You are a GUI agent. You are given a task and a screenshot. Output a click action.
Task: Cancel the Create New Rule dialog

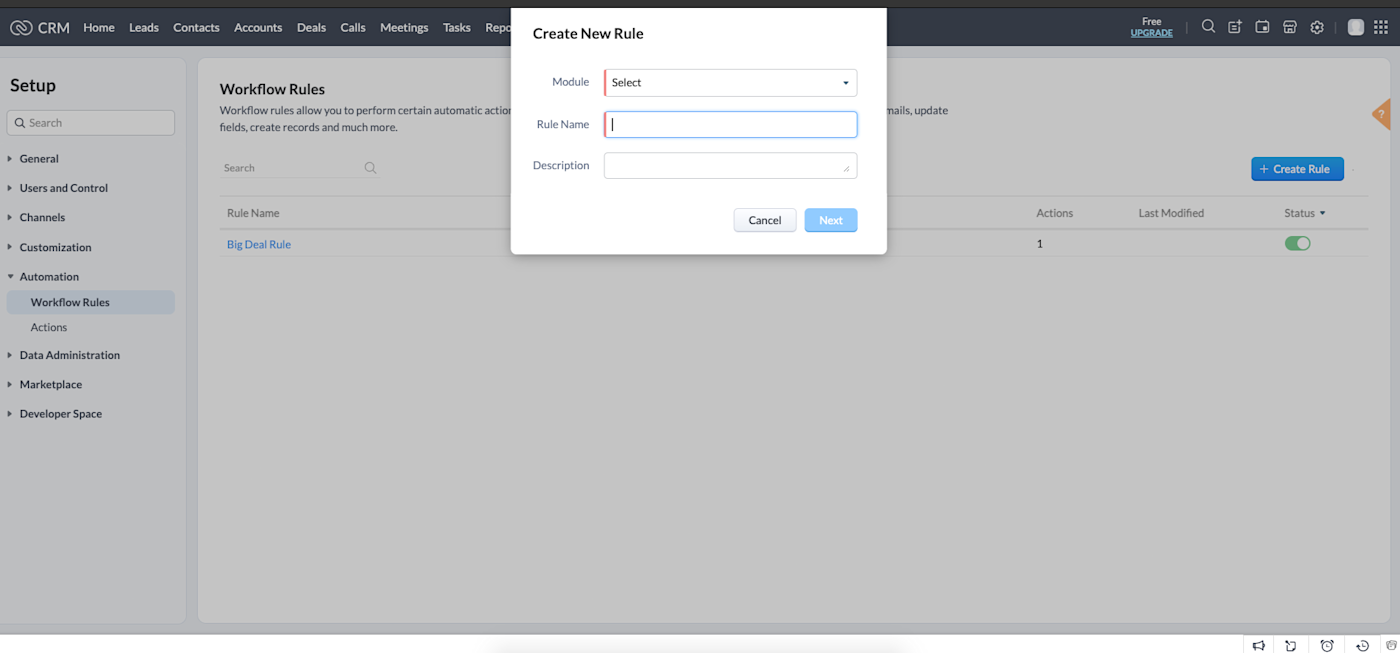(x=765, y=220)
